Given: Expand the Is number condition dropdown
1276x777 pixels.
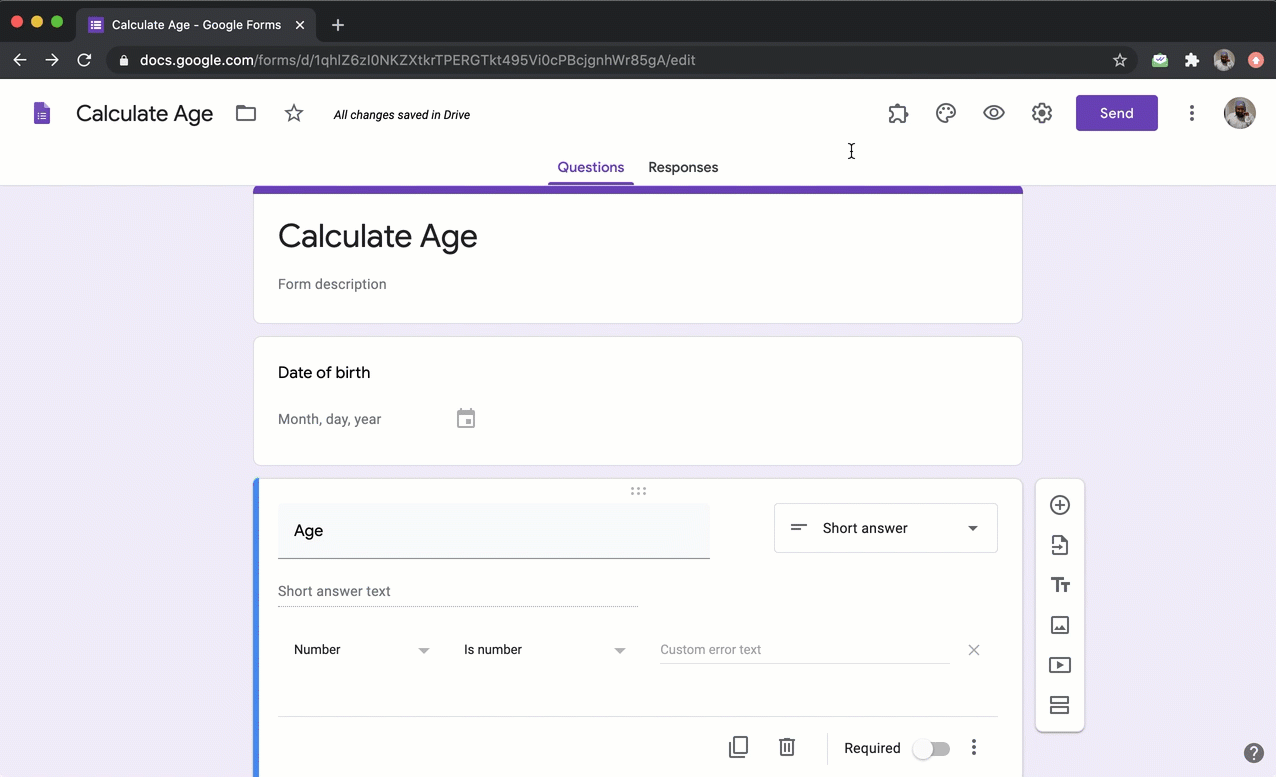Looking at the screenshot, I should (544, 650).
